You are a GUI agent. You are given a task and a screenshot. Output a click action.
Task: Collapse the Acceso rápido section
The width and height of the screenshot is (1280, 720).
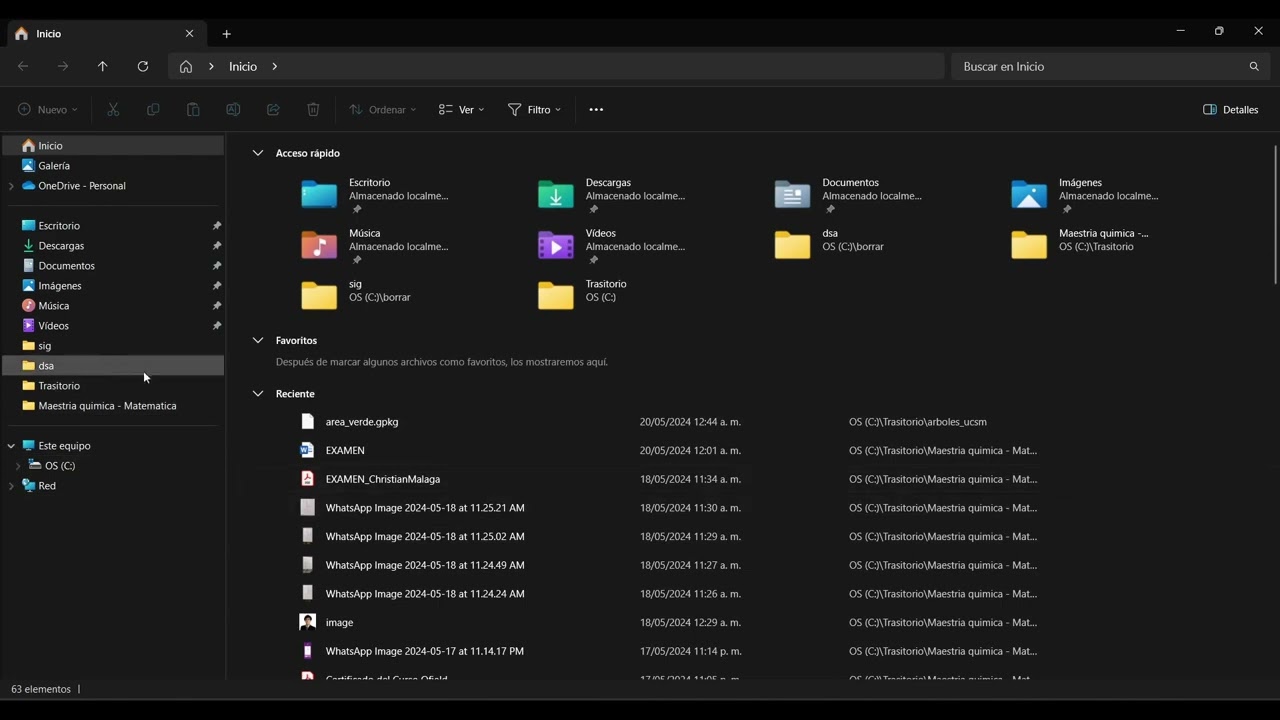[257, 153]
